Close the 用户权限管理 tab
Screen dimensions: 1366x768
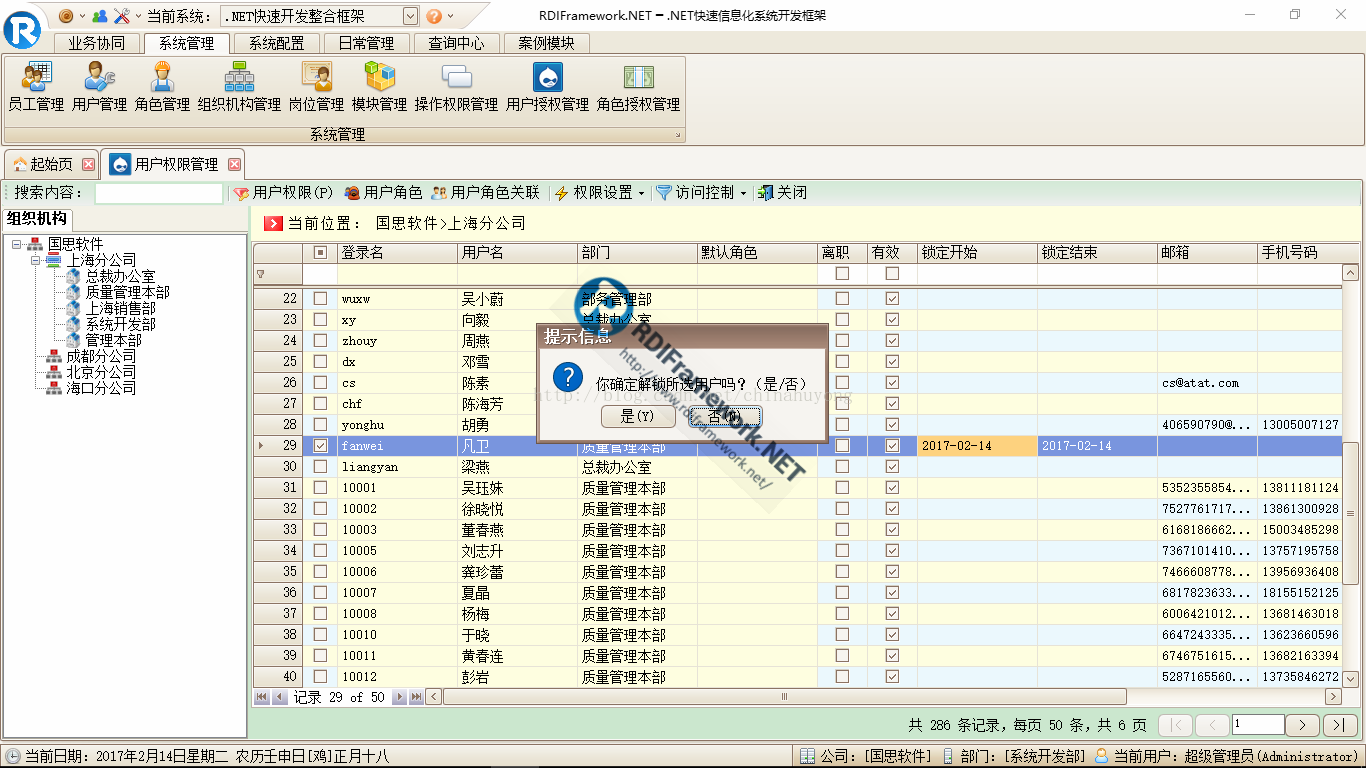point(234,164)
